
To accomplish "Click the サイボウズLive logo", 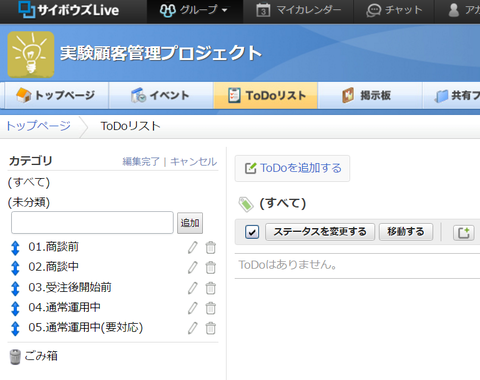I will click(68, 10).
